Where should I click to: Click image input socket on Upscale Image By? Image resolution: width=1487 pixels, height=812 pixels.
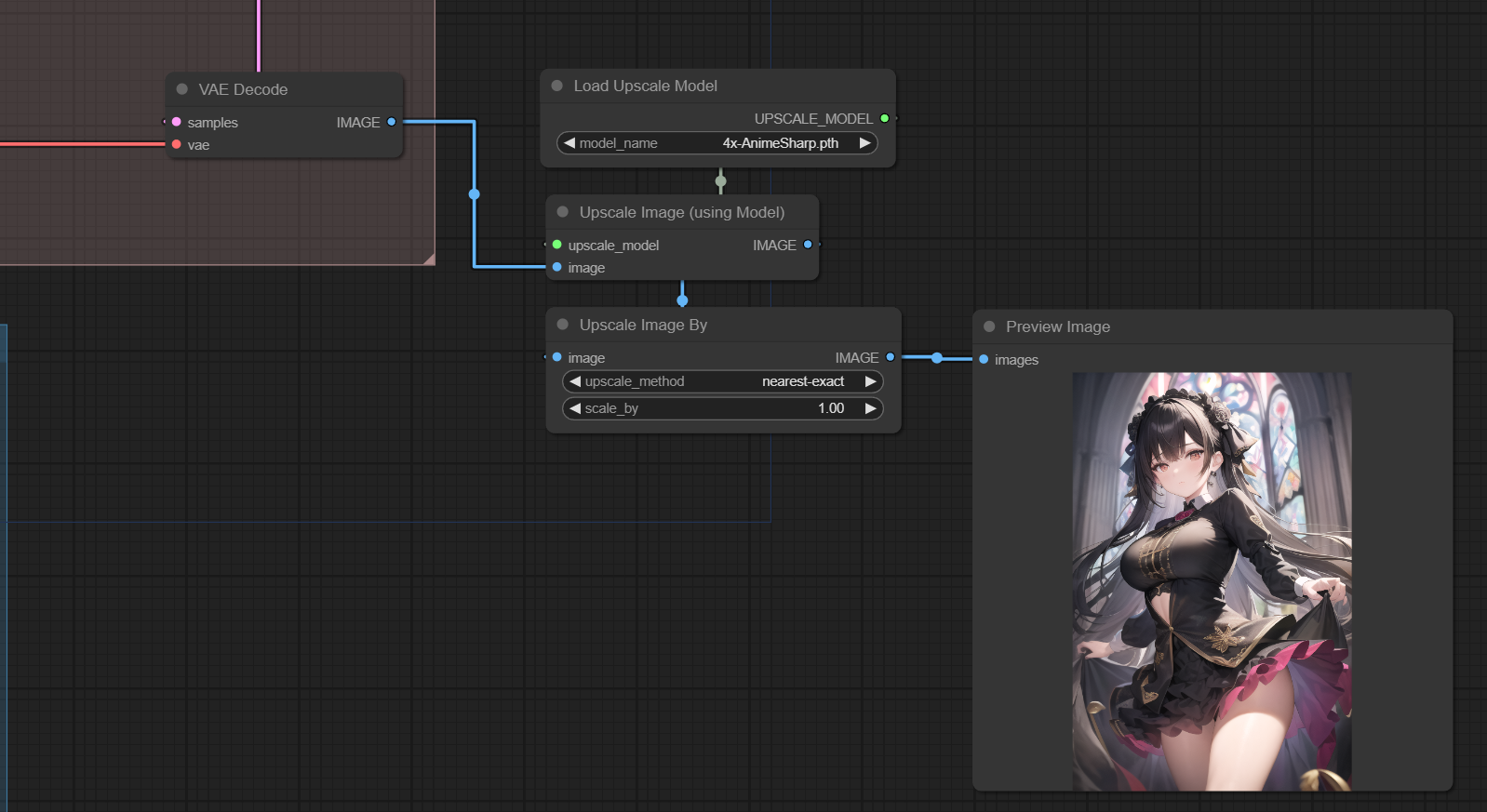(x=557, y=357)
